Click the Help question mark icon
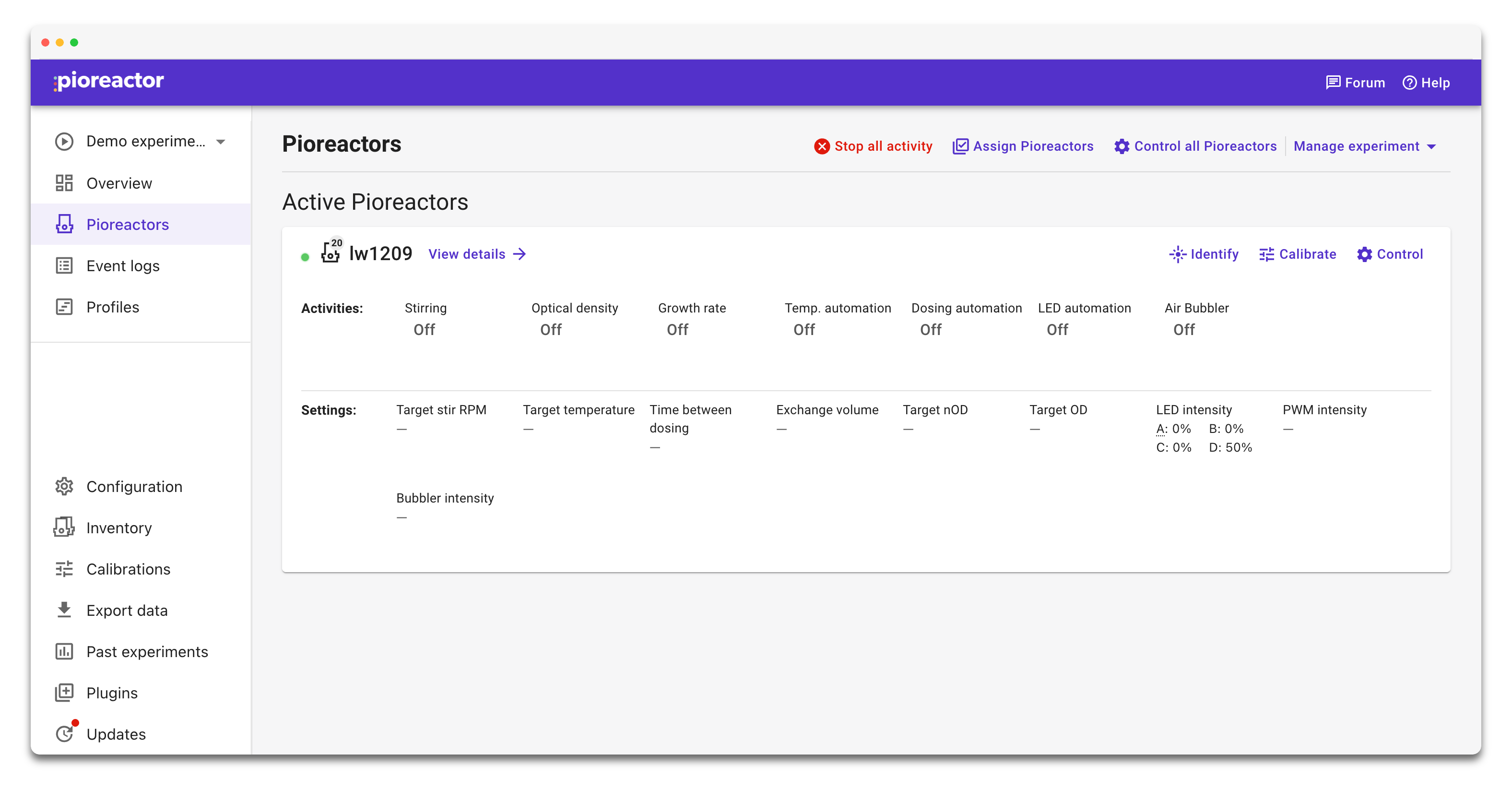This screenshot has height=791, width=1512. tap(1409, 83)
